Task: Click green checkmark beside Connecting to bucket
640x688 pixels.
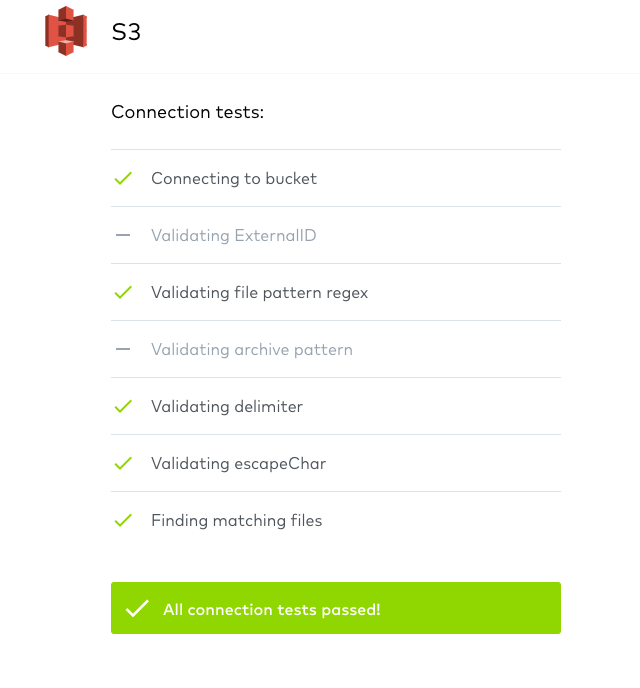Action: coord(123,179)
